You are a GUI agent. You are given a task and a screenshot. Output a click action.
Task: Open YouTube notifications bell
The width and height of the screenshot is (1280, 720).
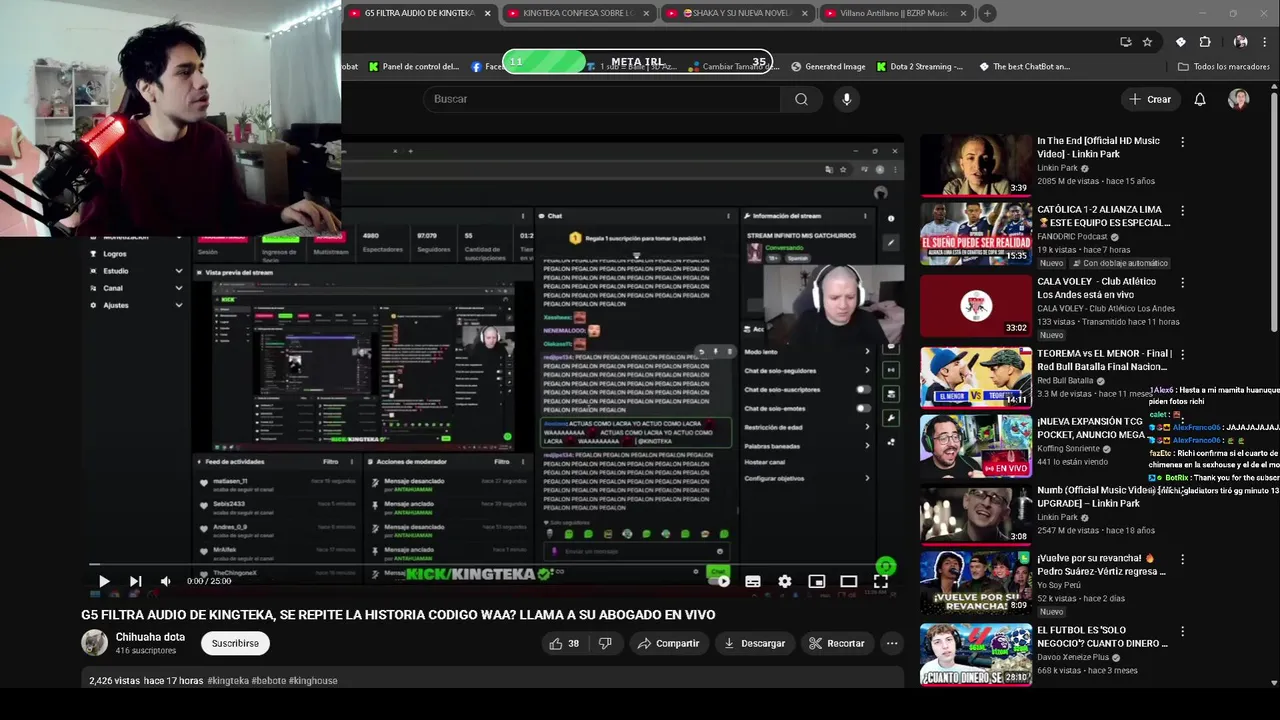tap(1200, 99)
